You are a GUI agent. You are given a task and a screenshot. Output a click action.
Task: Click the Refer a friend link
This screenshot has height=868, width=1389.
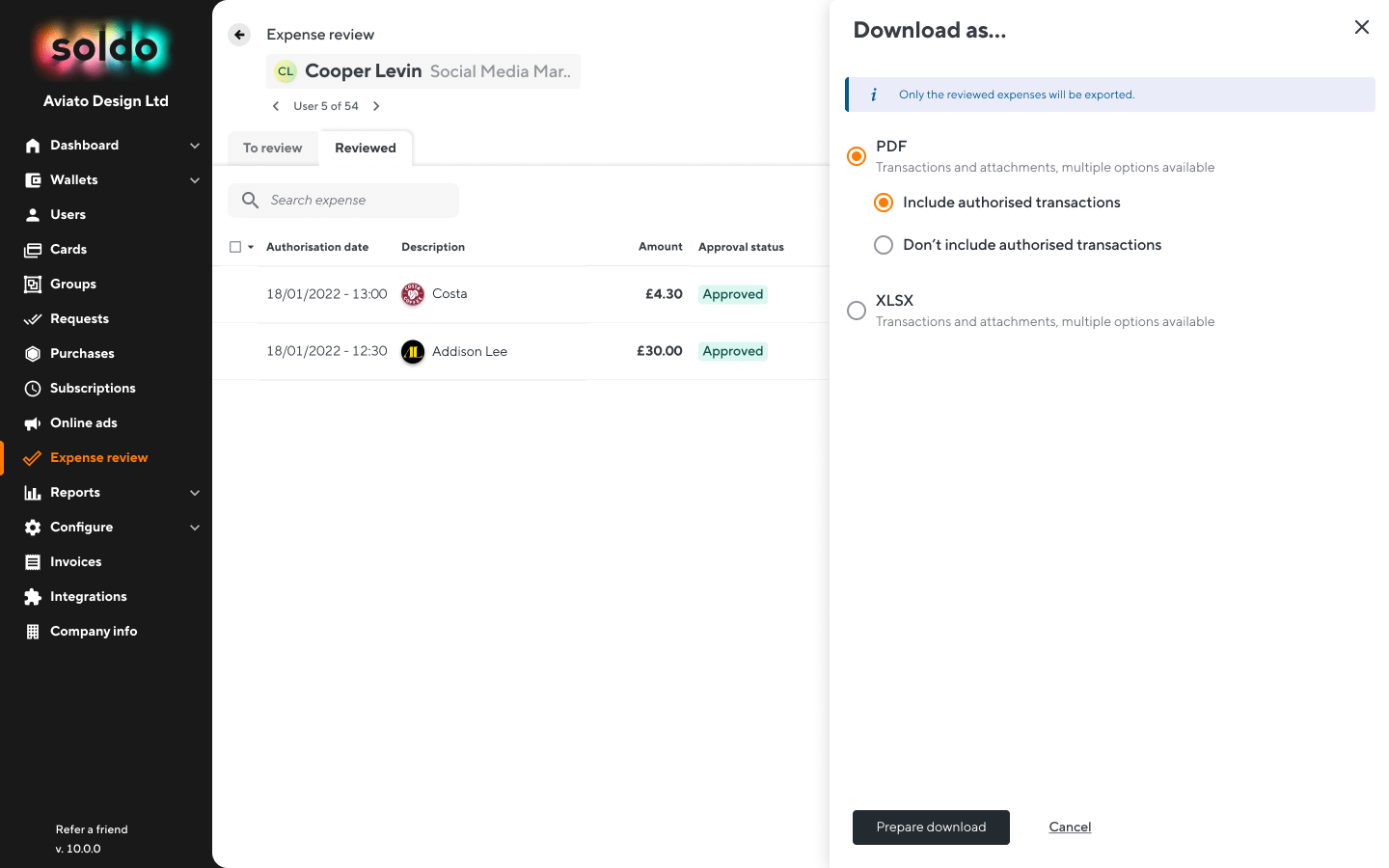(92, 829)
